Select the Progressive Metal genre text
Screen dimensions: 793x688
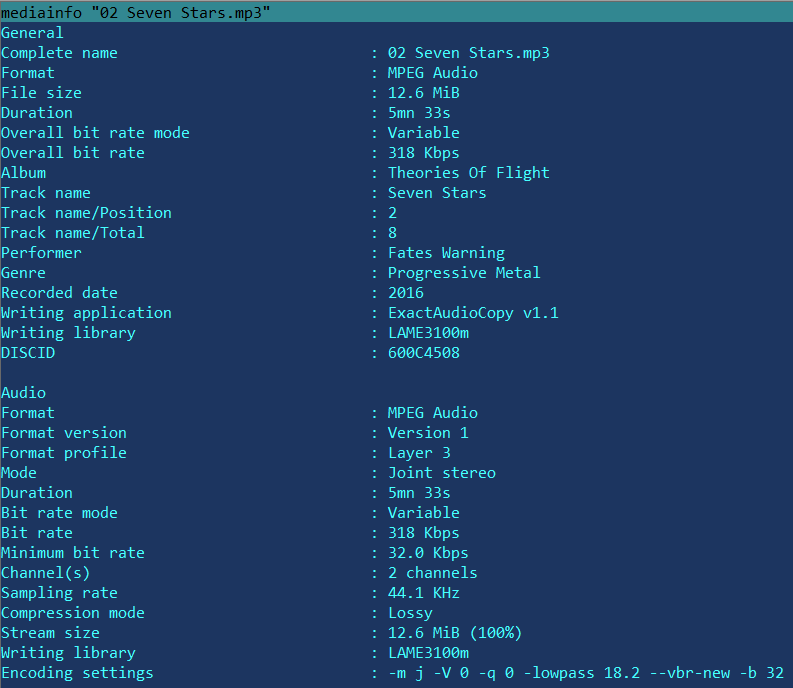(464, 273)
